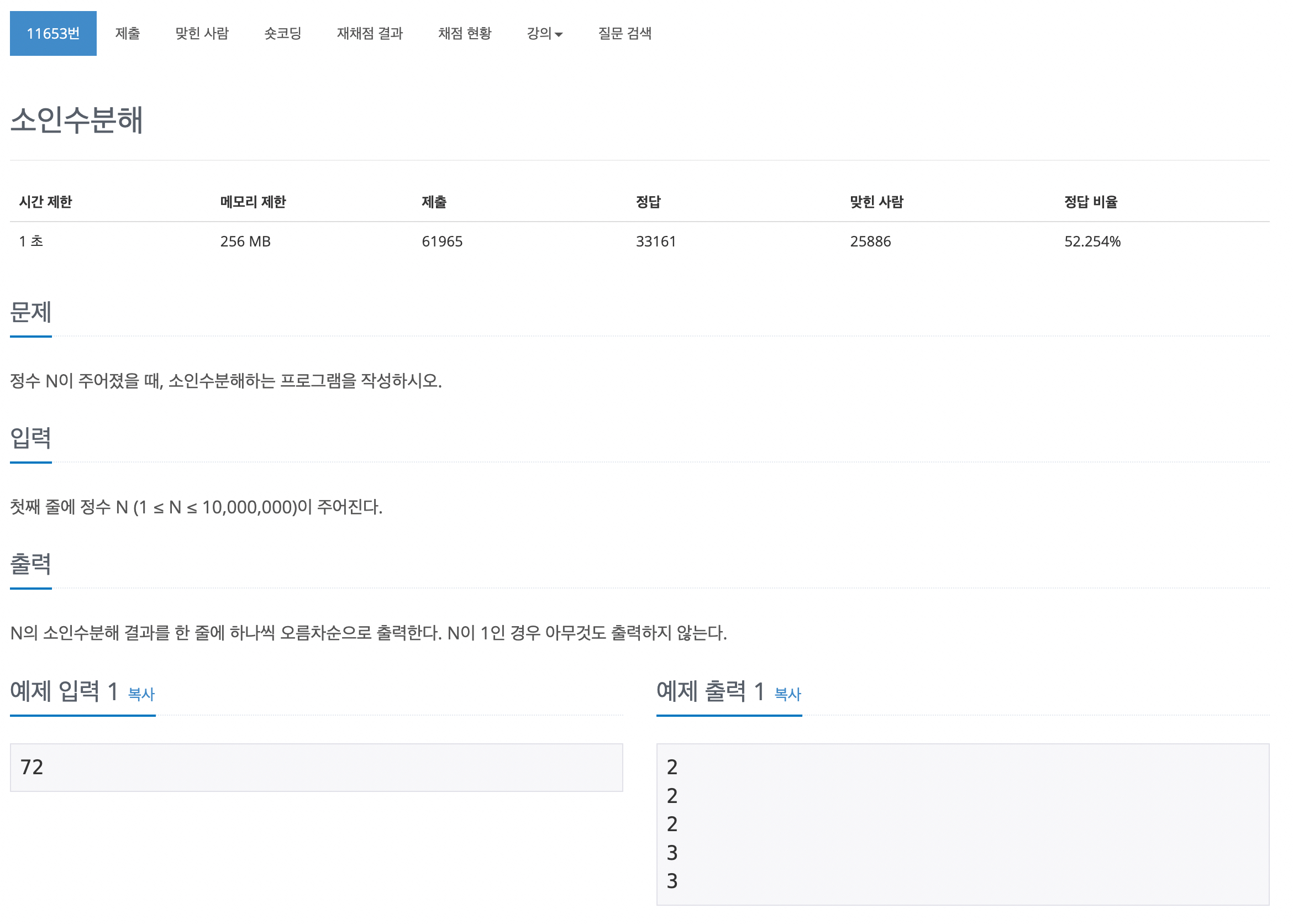Open the 질문 검색 tab

pyautogui.click(x=624, y=34)
